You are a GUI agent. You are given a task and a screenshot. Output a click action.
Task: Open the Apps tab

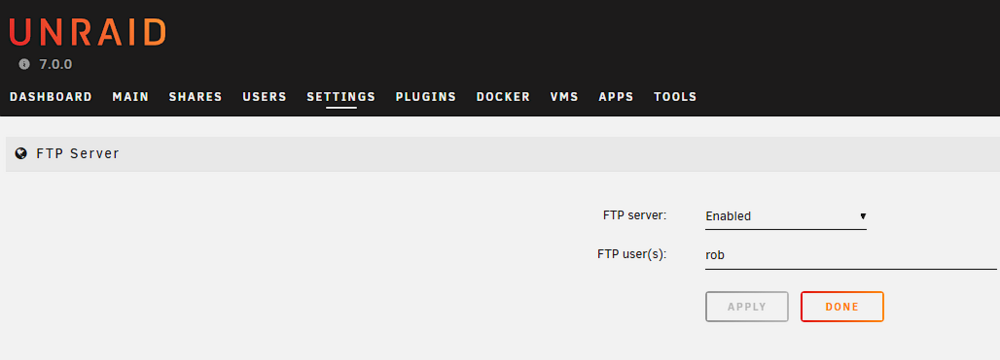coord(616,97)
